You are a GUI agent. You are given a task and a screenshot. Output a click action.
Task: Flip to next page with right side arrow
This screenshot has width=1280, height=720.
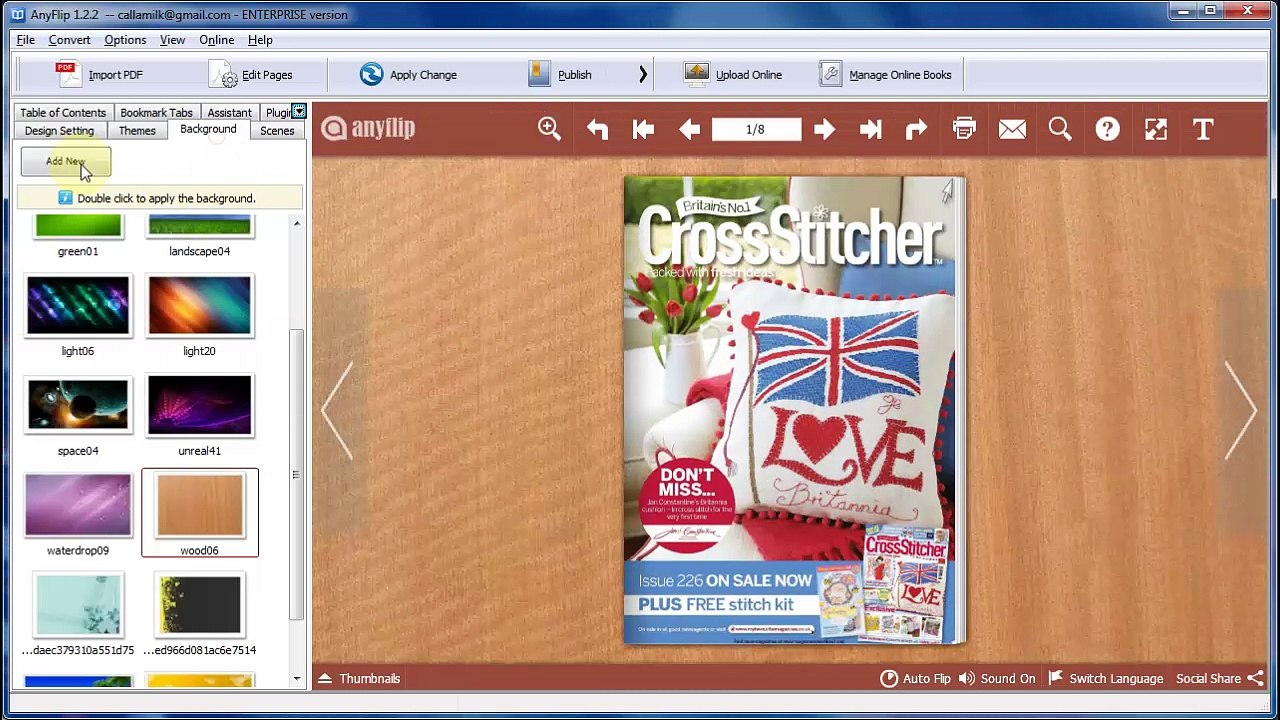click(1241, 410)
